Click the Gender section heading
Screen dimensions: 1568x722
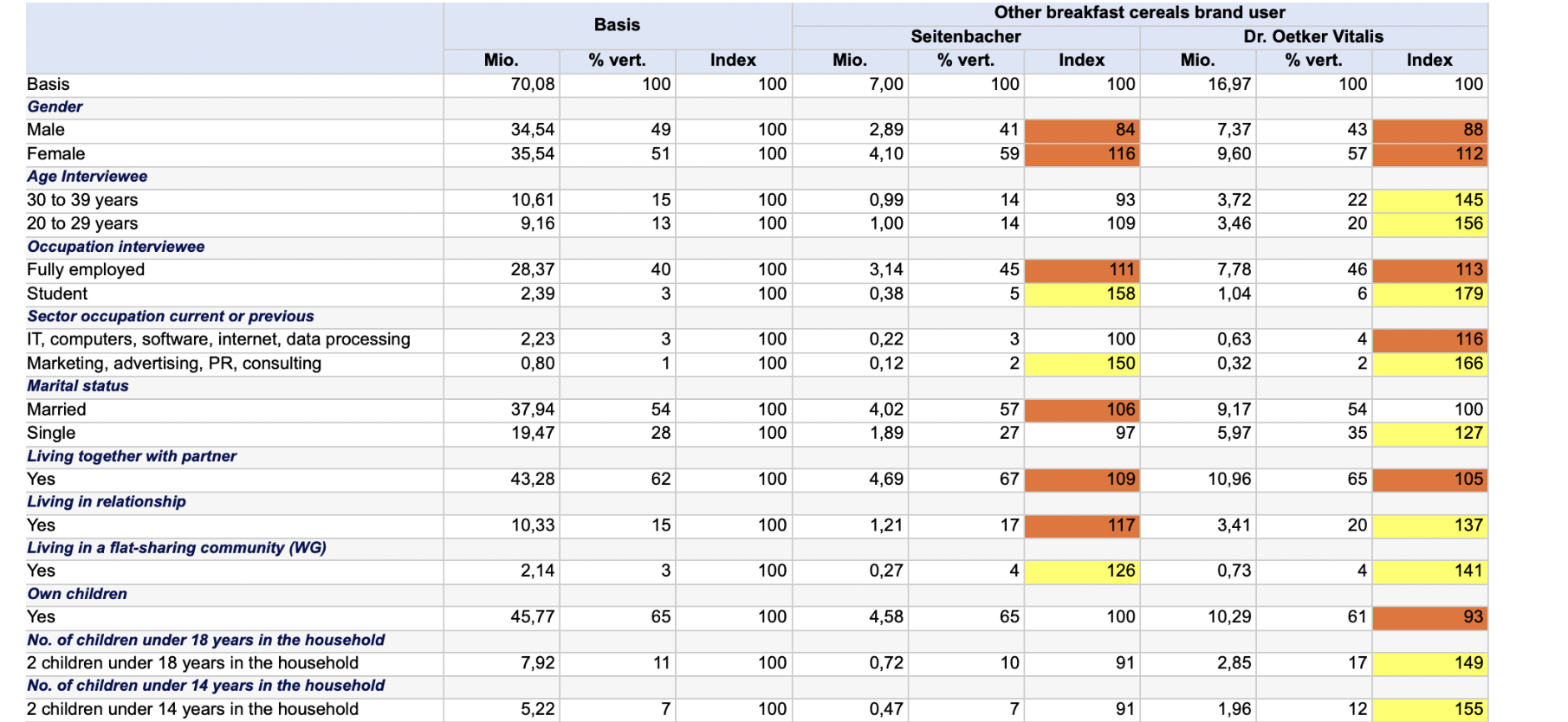[x=55, y=106]
